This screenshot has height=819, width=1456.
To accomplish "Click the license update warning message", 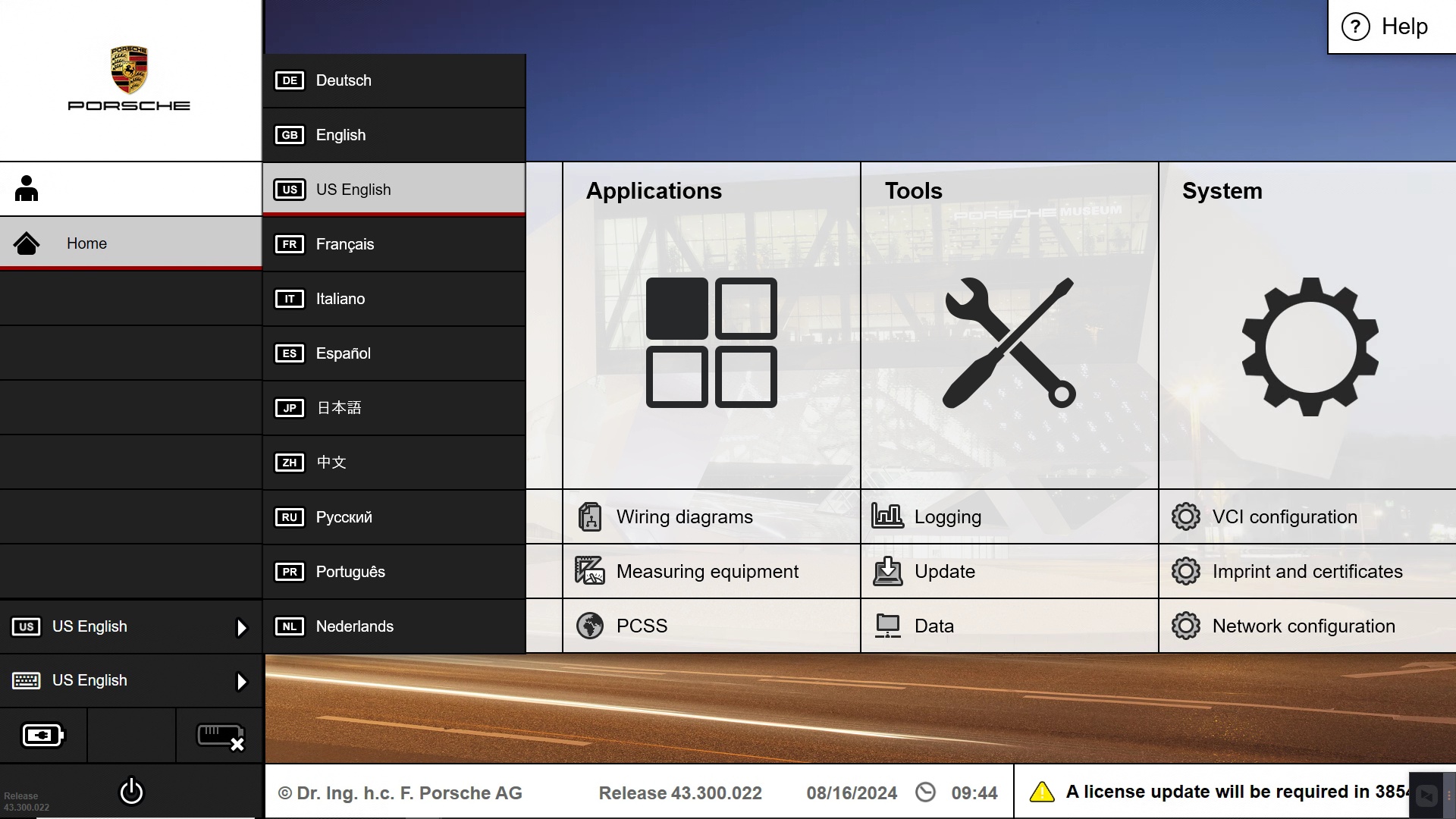I will pyautogui.click(x=1238, y=792).
